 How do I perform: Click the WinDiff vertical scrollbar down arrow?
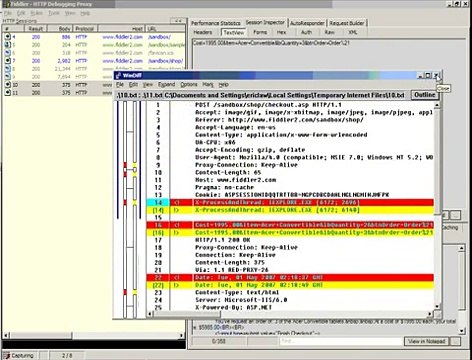click(x=436, y=306)
